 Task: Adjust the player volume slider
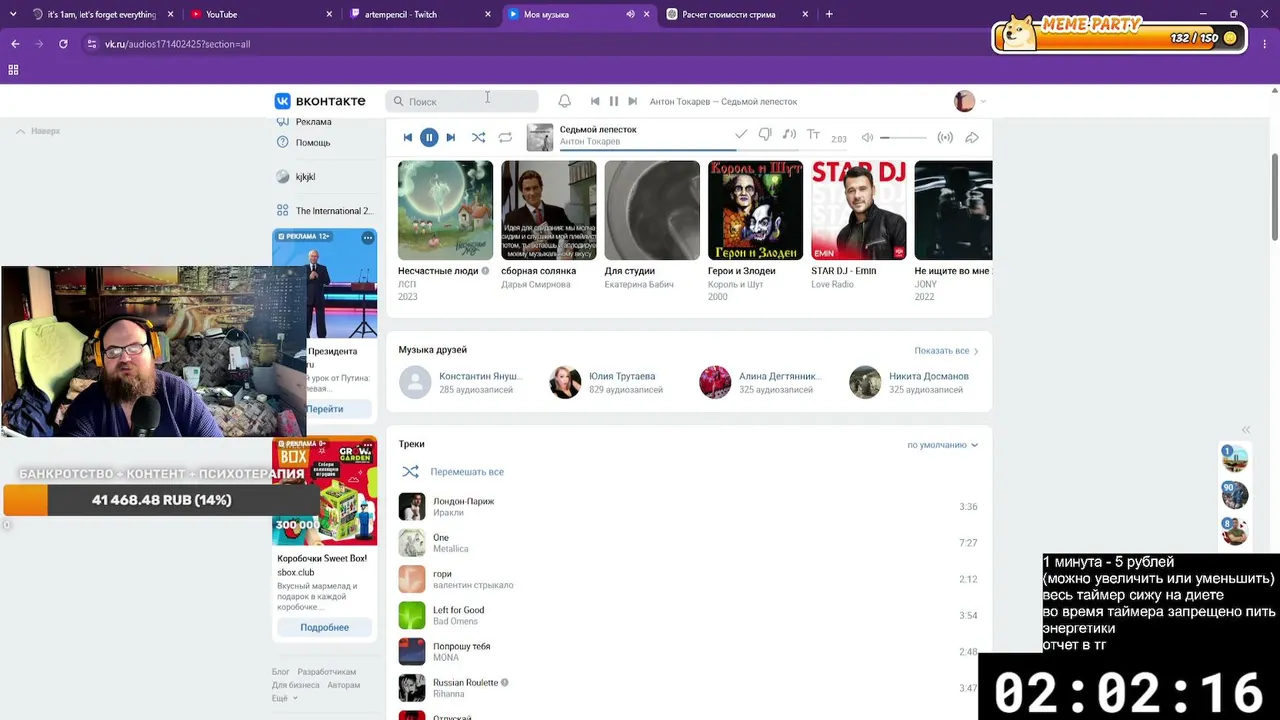point(903,138)
